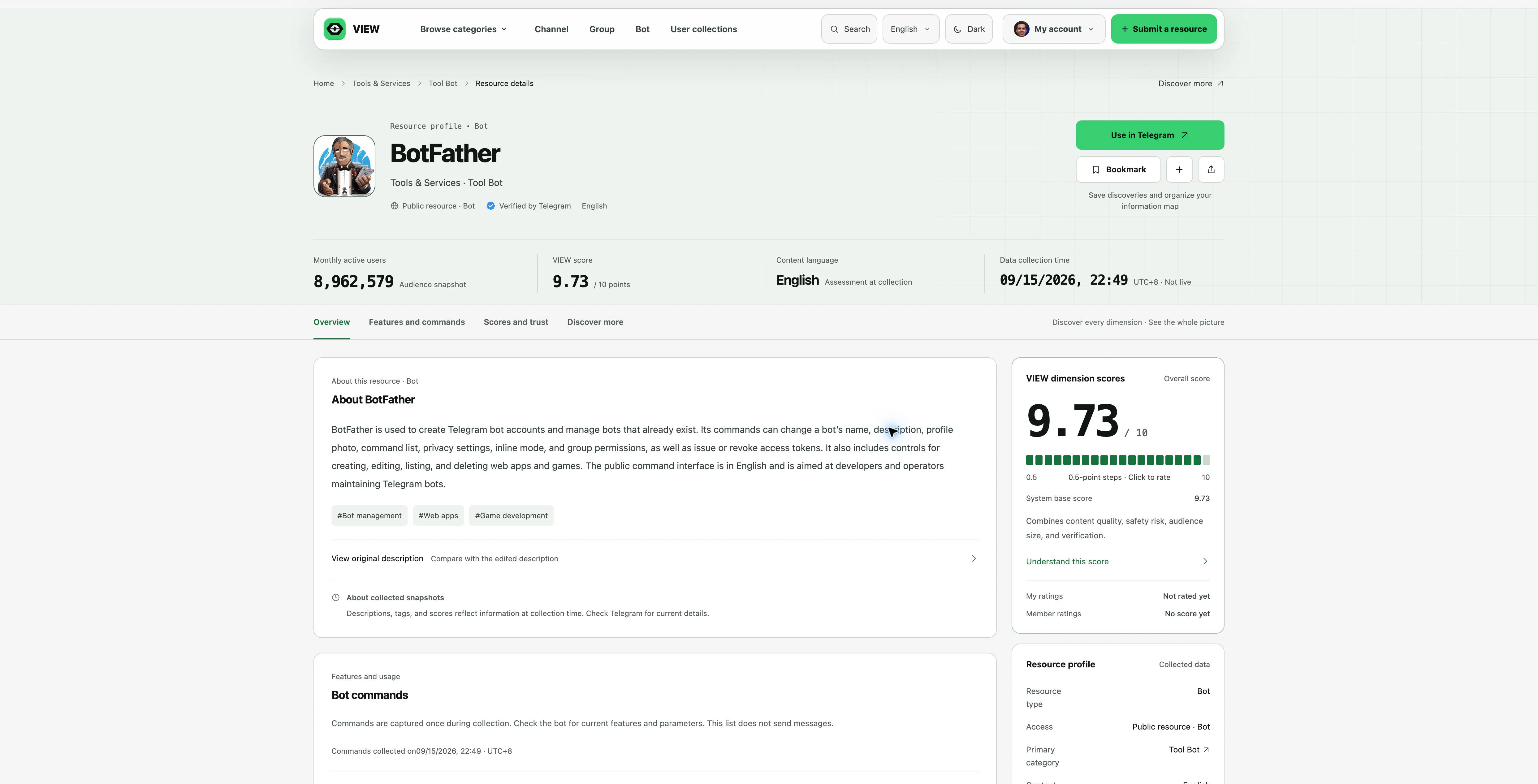Open the My account menu
This screenshot has width=1538, height=784.
point(1054,29)
